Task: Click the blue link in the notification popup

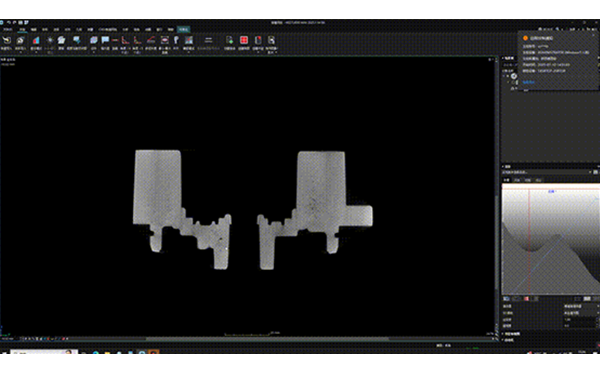Action: click(x=528, y=82)
